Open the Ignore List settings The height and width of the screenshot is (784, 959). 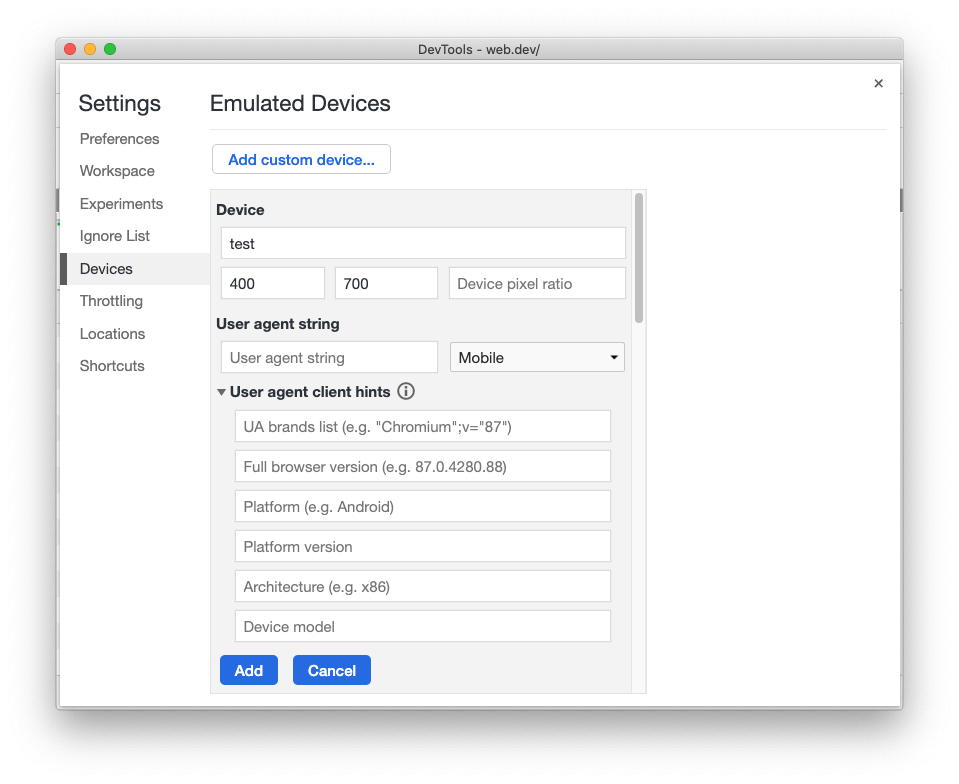click(116, 235)
